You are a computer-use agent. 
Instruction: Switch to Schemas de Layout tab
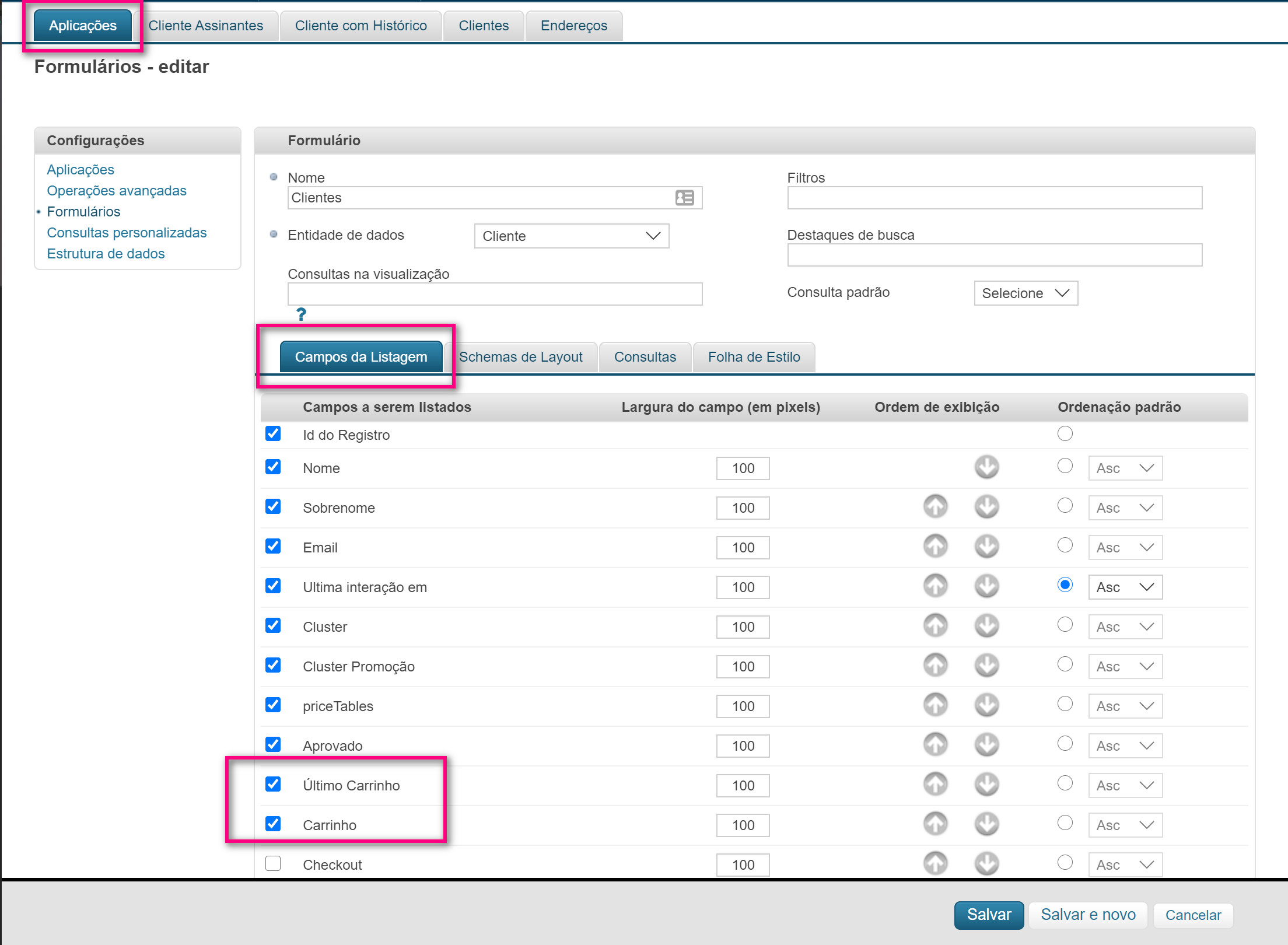pyautogui.click(x=520, y=357)
